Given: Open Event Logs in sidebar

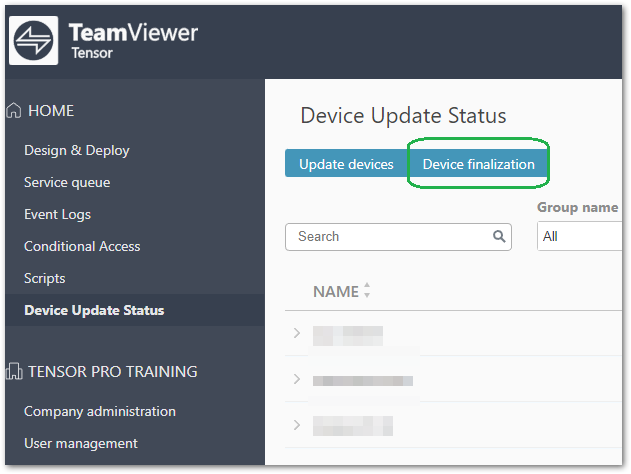Looking at the screenshot, I should (x=58, y=214).
